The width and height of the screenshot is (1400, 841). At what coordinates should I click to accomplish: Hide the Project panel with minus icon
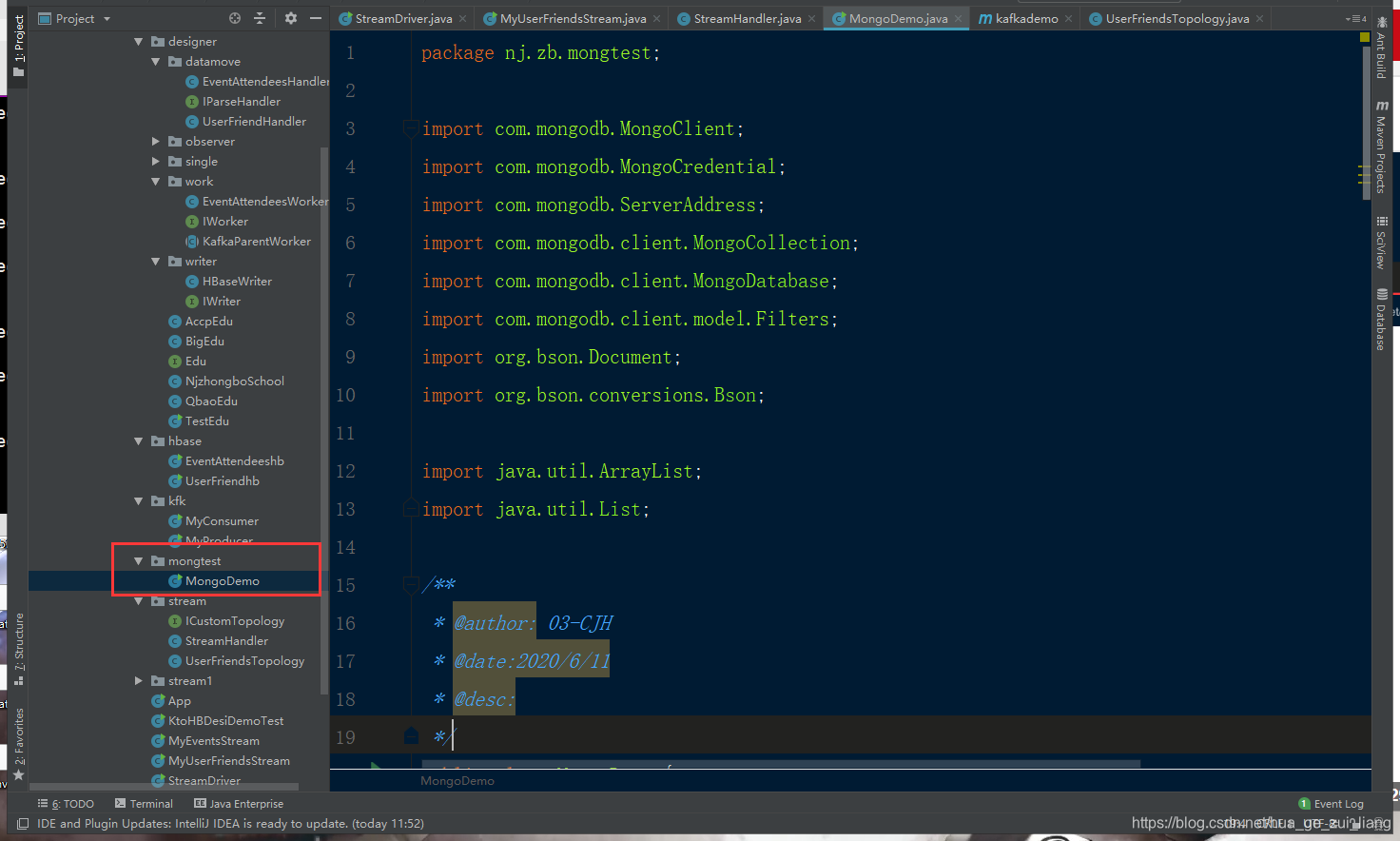click(x=316, y=18)
